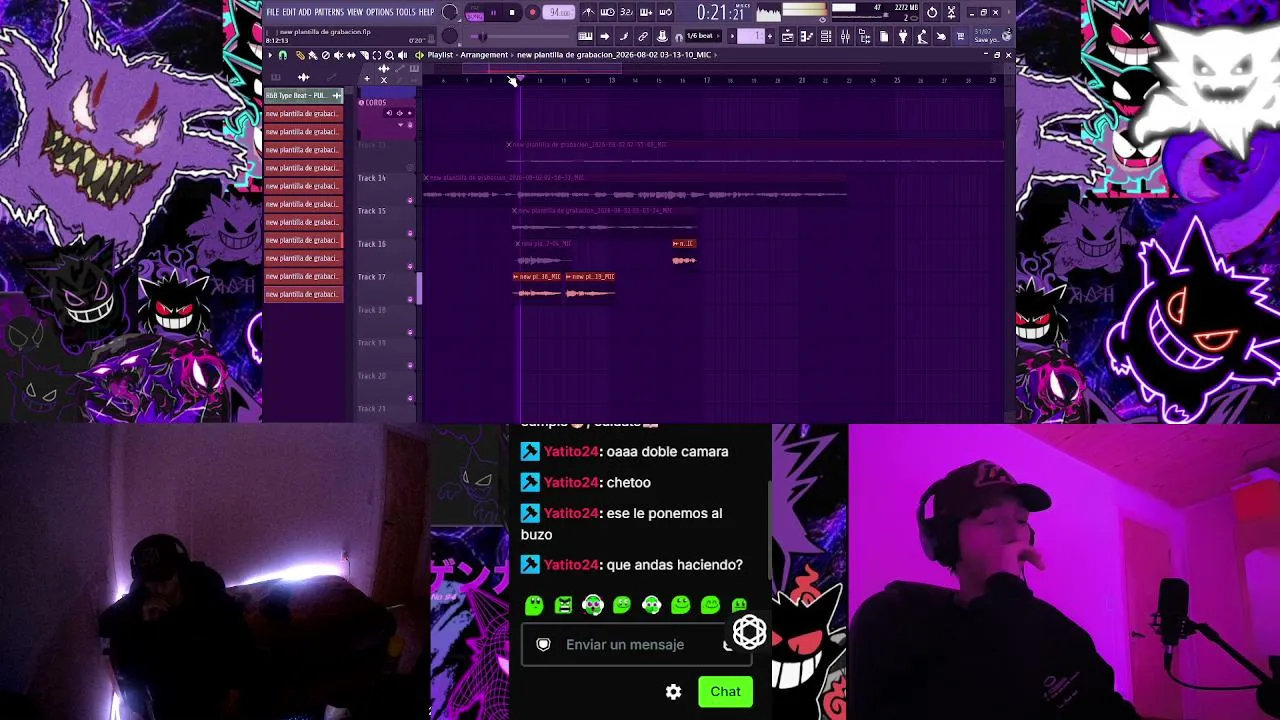Select the Mute tool in playlist
The height and width of the screenshot is (720, 1280).
[x=338, y=55]
